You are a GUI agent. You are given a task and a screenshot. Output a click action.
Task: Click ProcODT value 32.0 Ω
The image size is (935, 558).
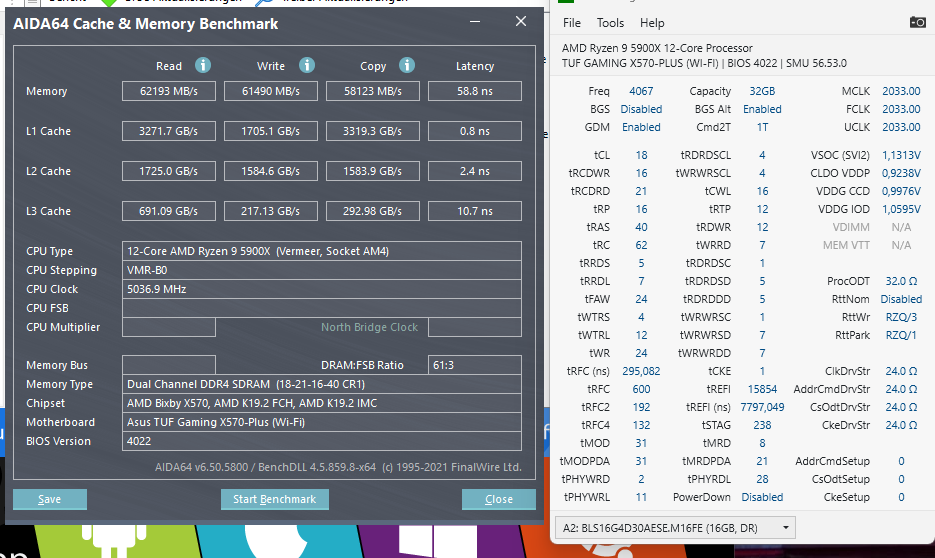tap(901, 281)
